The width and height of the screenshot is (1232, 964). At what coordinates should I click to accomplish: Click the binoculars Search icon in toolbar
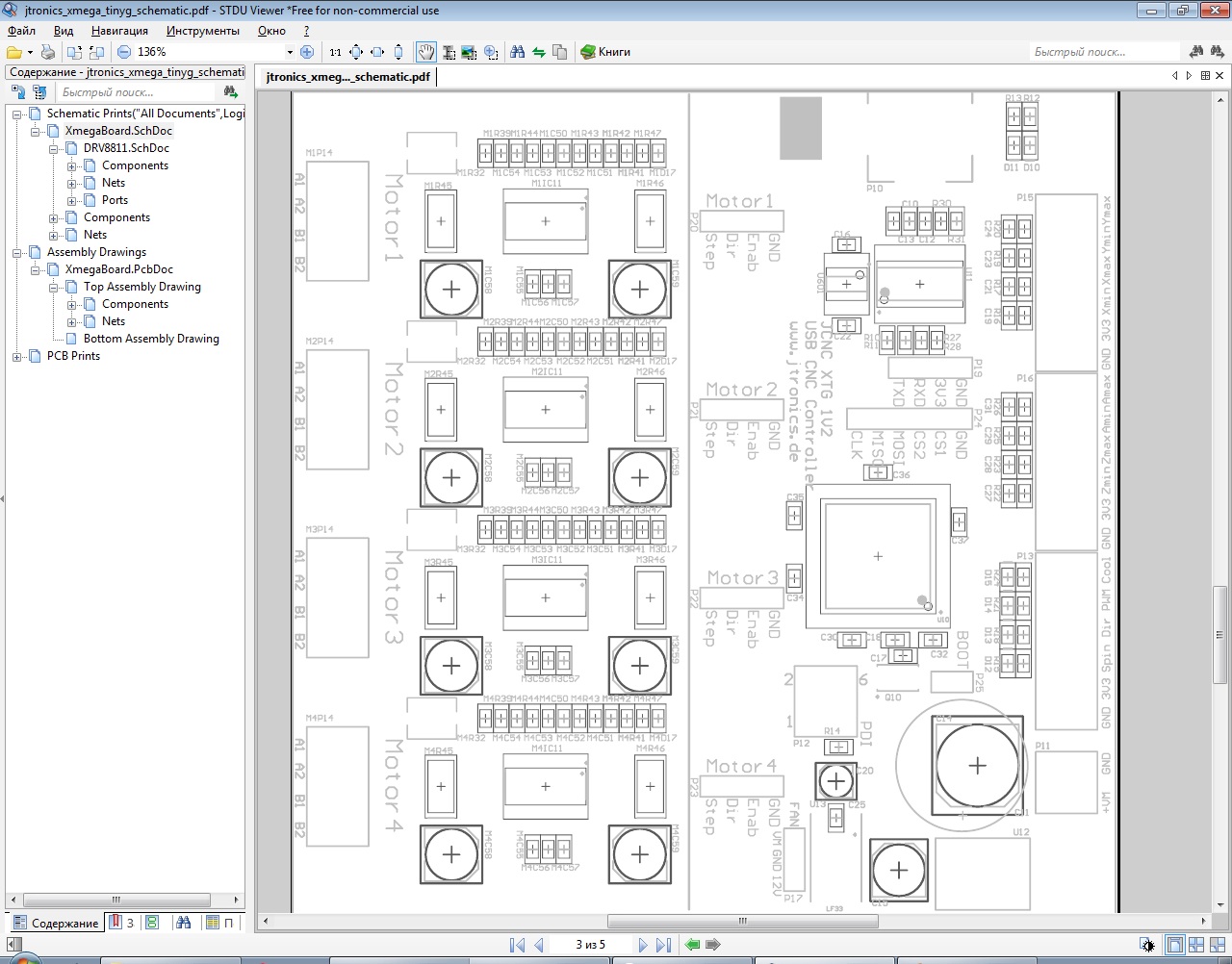coord(517,52)
